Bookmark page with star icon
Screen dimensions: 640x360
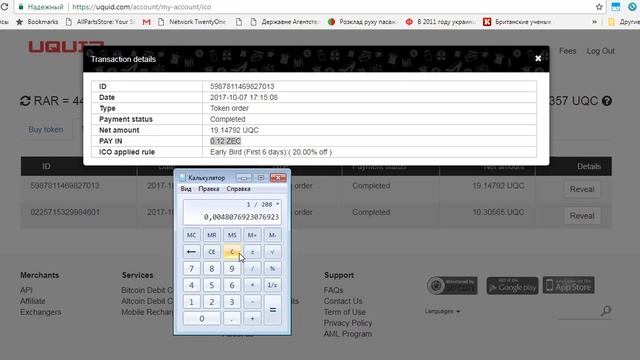click(x=599, y=7)
